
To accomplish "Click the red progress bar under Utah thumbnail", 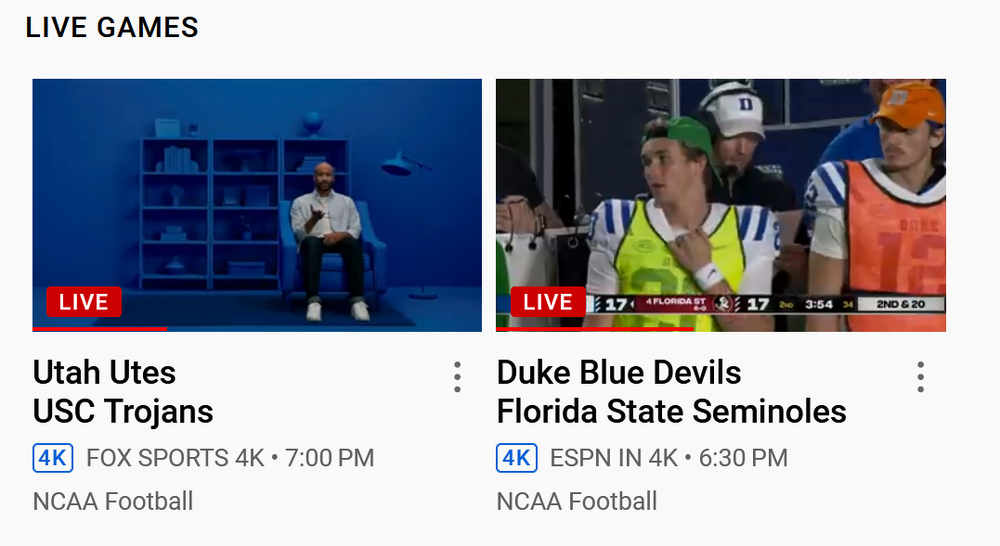I will [x=100, y=329].
